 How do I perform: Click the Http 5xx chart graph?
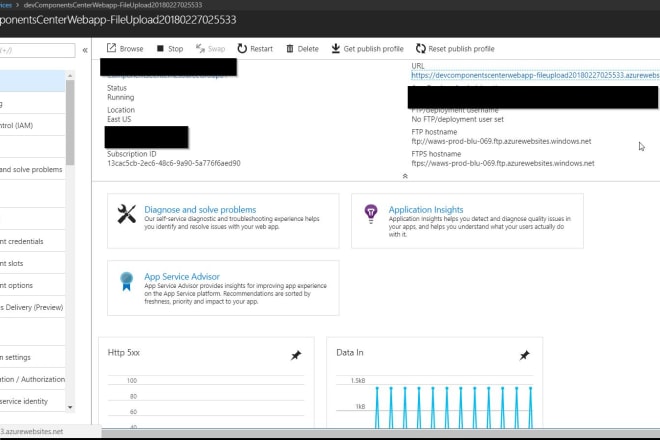206,402
